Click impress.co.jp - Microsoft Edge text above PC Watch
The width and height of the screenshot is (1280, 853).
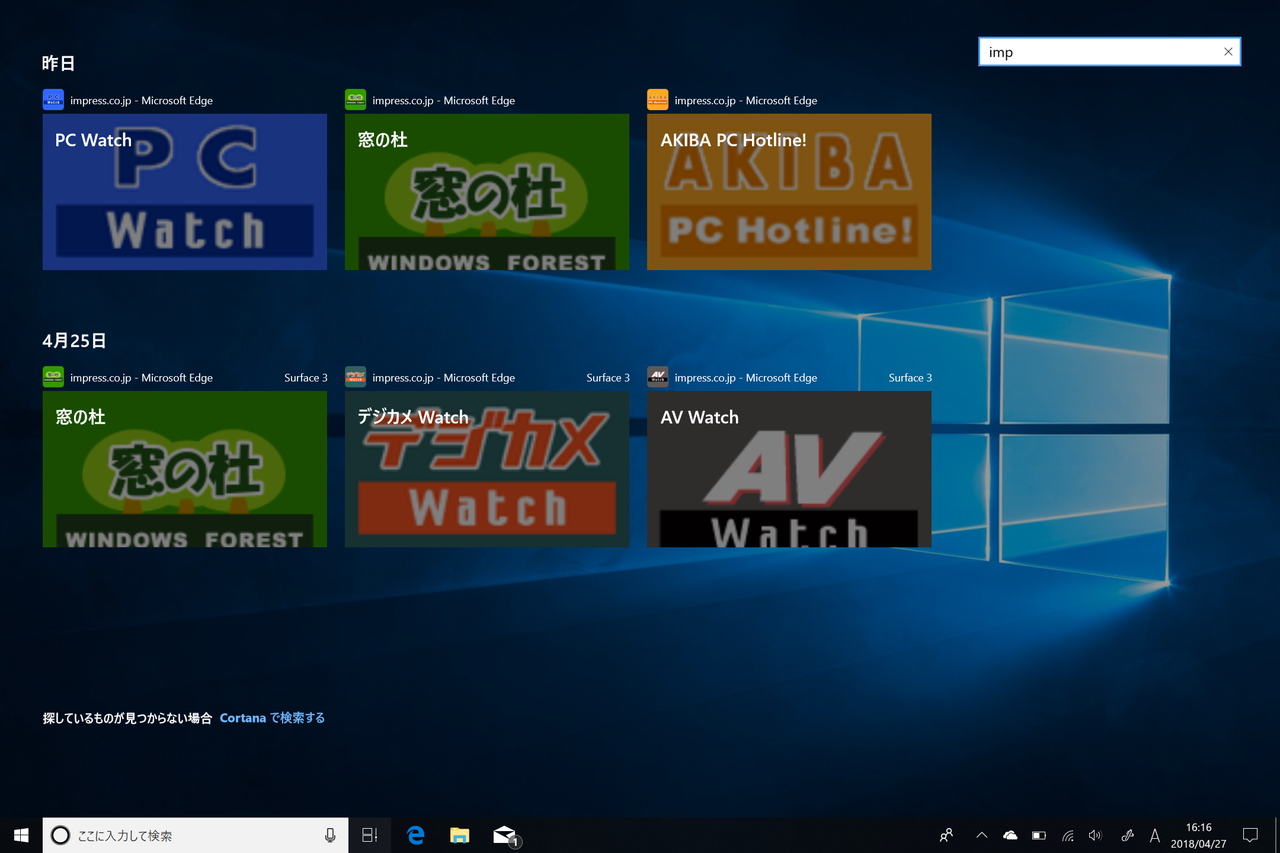coord(141,100)
